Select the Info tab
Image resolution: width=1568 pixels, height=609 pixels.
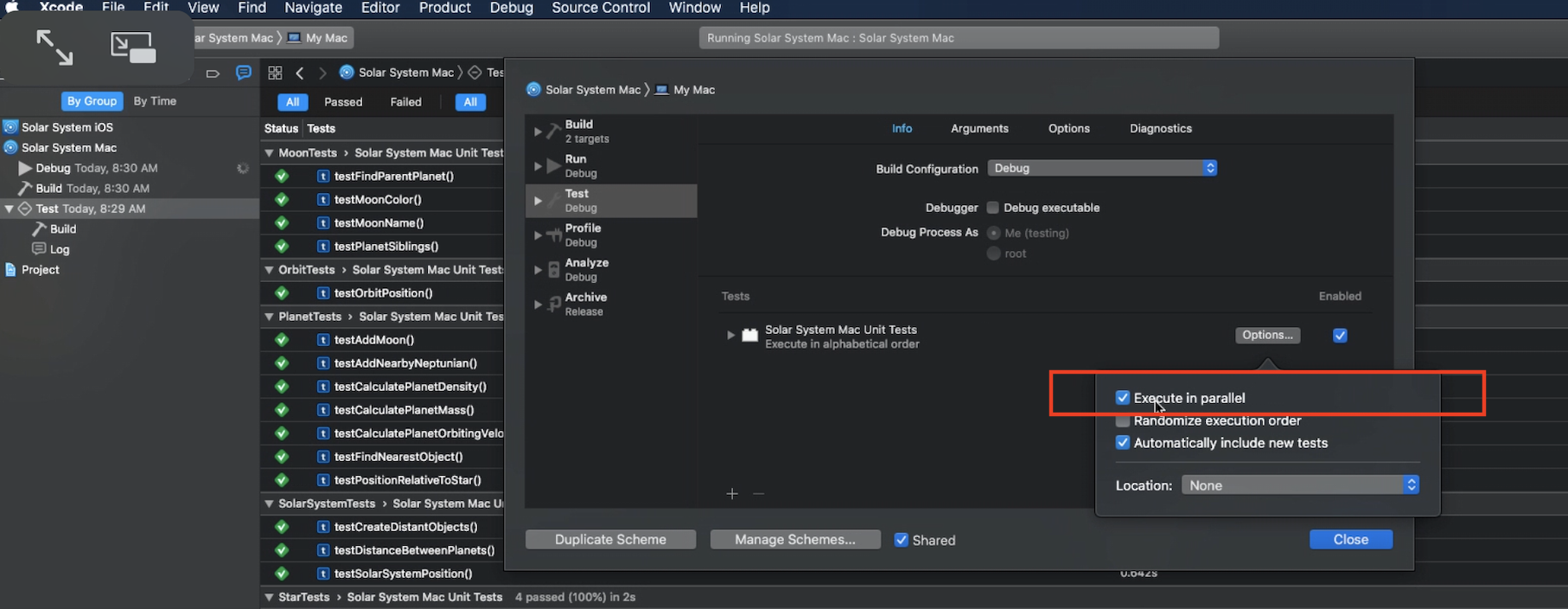click(x=902, y=128)
